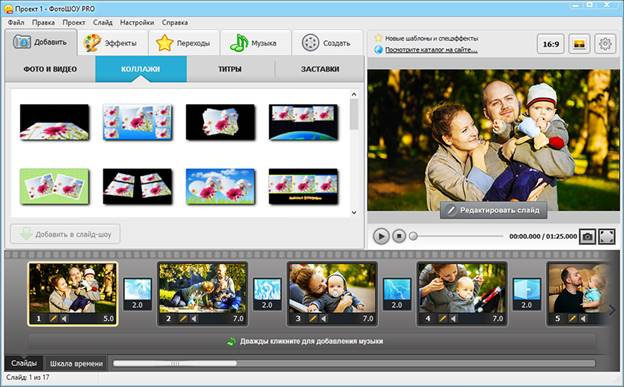This screenshot has width=624, height=387.
Task: Click the play button under the preview
Action: [381, 236]
